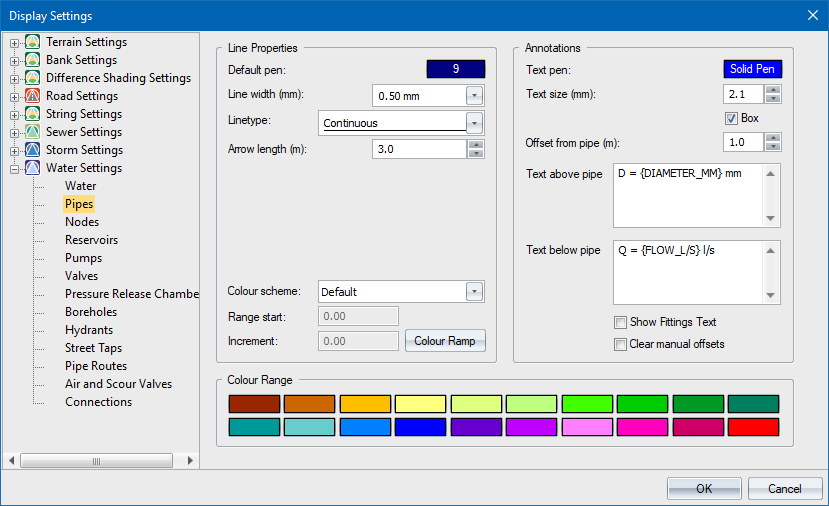Enable Show Fittings Text checkbox

pyautogui.click(x=621, y=322)
